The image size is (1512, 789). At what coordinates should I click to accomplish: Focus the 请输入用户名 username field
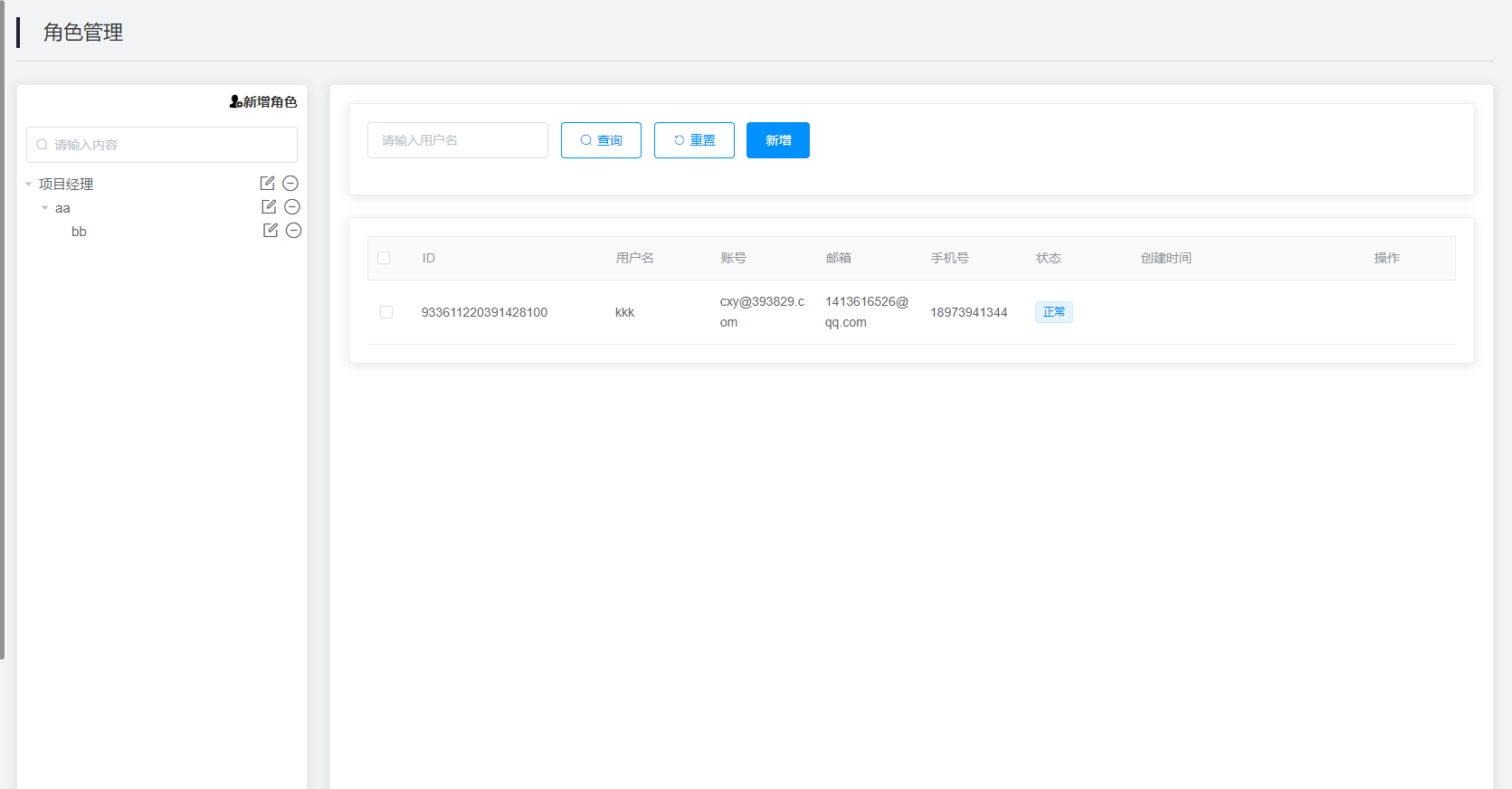coord(458,140)
